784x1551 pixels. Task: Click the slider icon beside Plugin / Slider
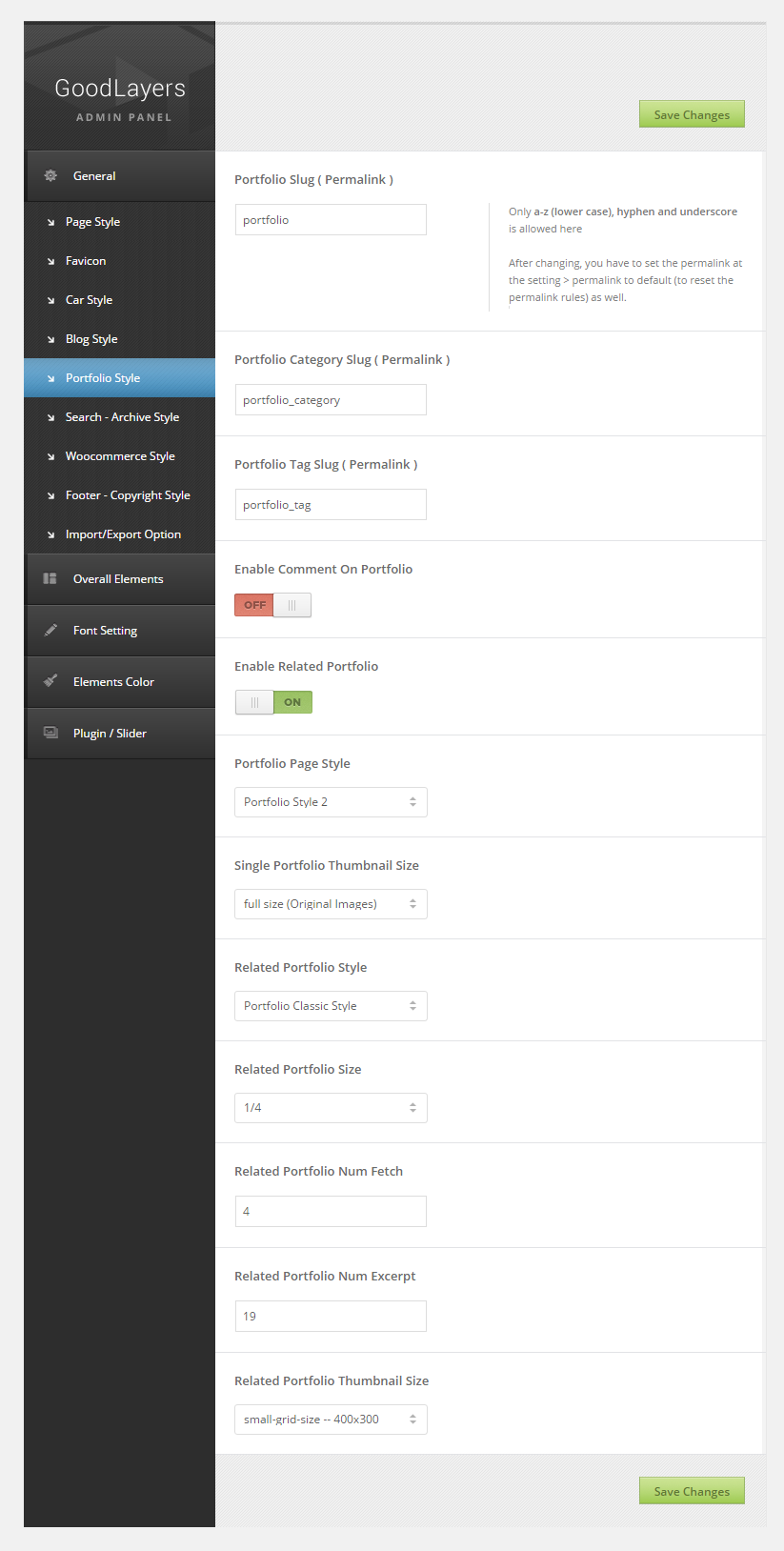click(50, 733)
